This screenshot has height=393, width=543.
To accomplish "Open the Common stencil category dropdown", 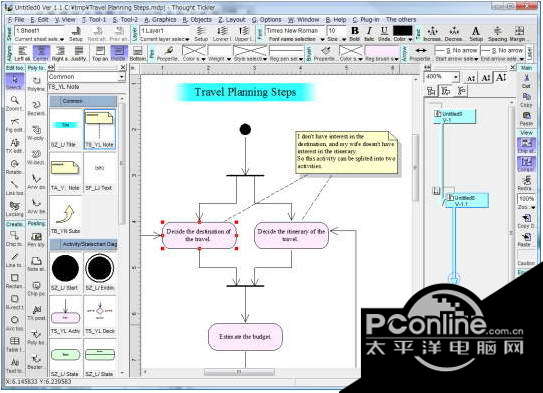I will coord(121,77).
